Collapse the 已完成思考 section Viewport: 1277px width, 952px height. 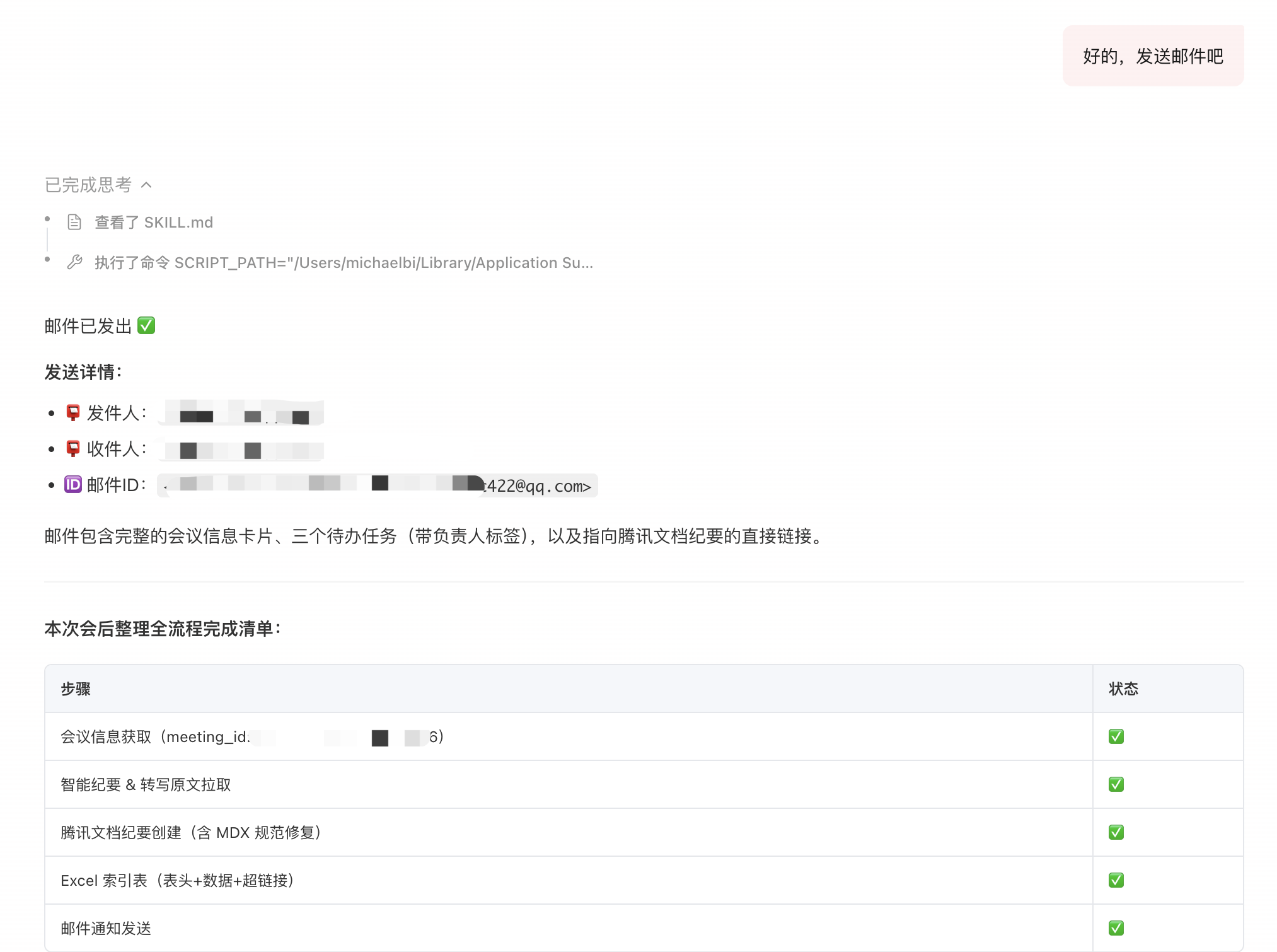pos(147,185)
